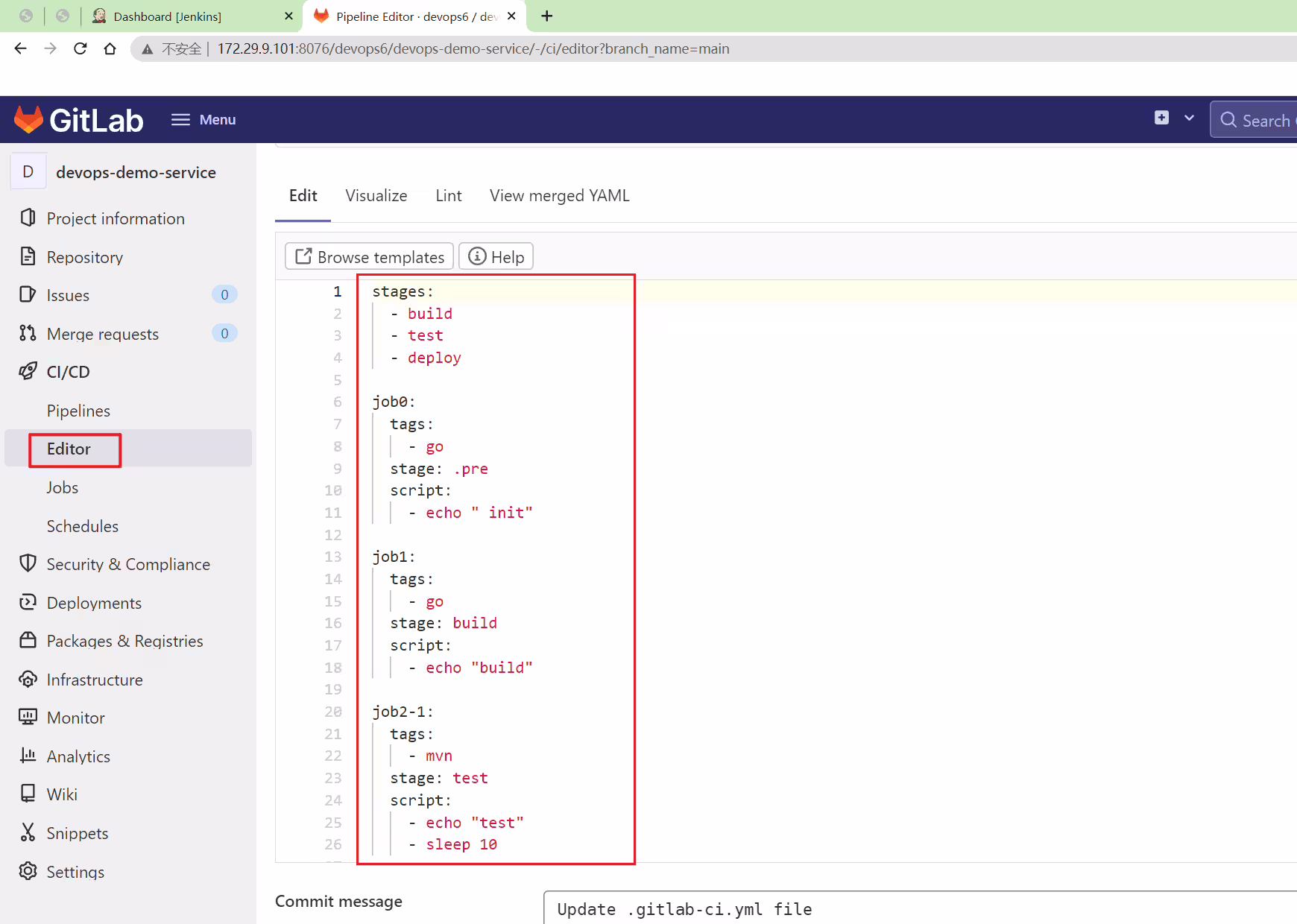Open Pipelines under CI/CD

pyautogui.click(x=78, y=411)
